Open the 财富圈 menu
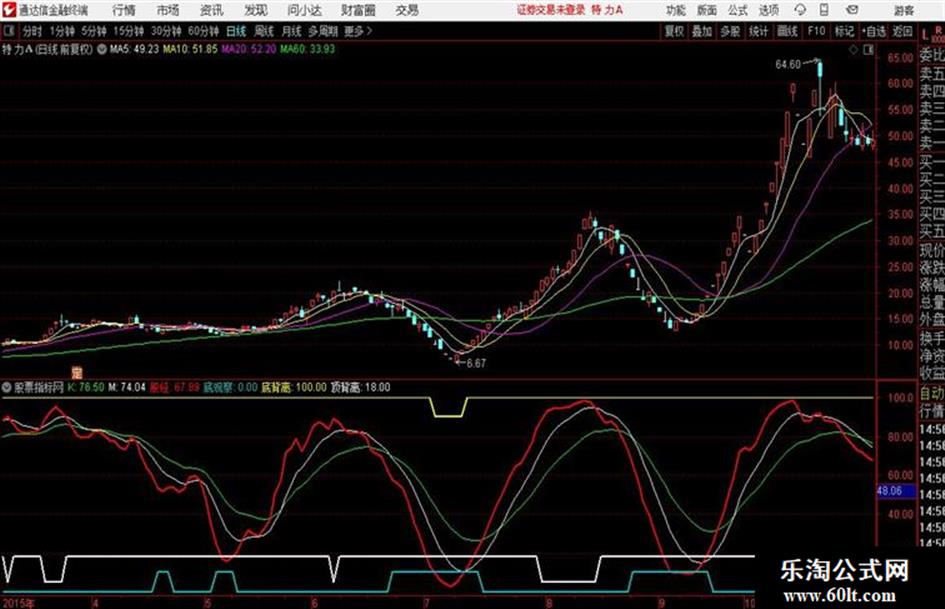The height and width of the screenshot is (609, 945). coord(358,10)
